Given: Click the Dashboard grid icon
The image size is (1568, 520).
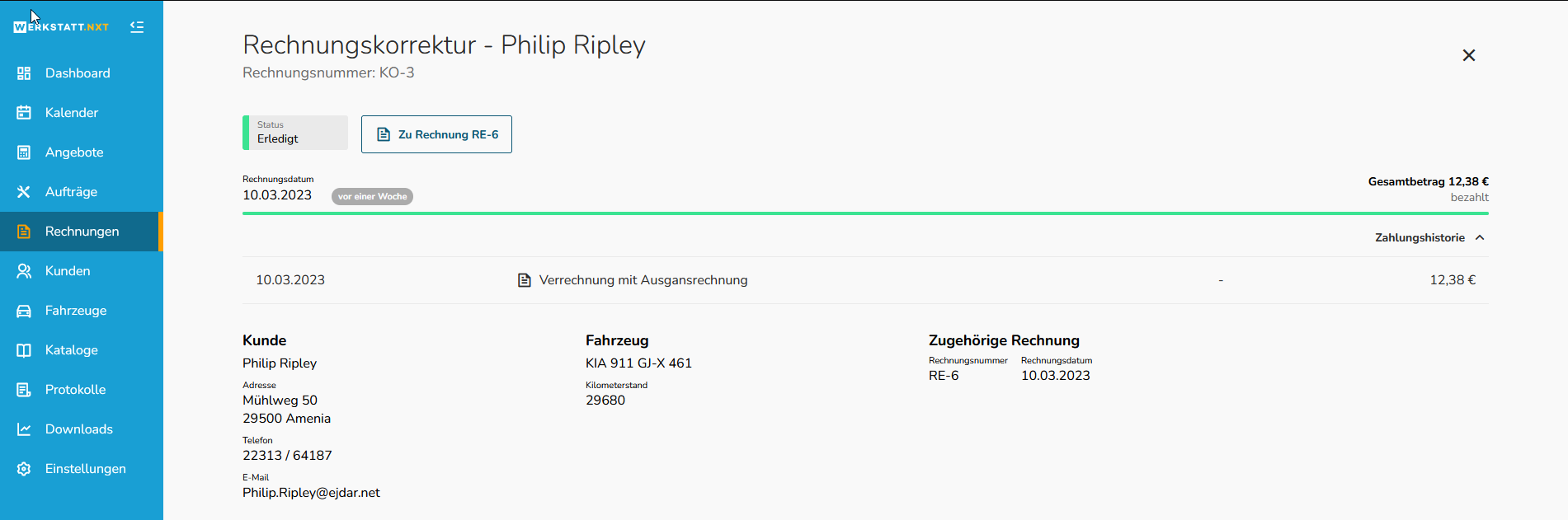Looking at the screenshot, I should click(x=24, y=73).
